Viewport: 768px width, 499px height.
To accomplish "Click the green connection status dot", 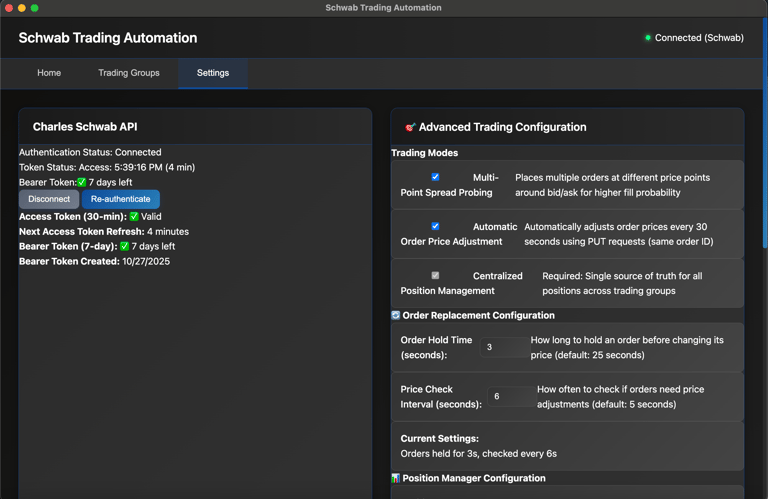I will 647,38.
